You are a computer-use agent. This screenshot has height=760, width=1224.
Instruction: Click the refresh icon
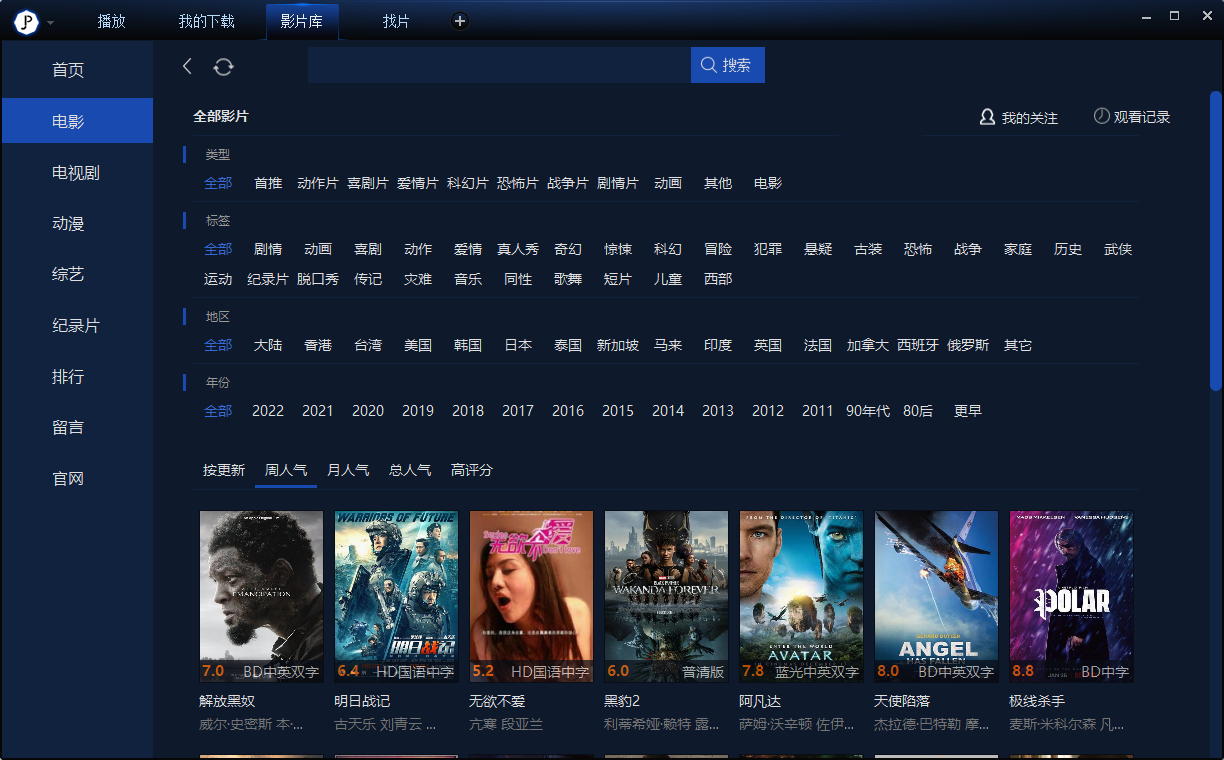point(223,66)
